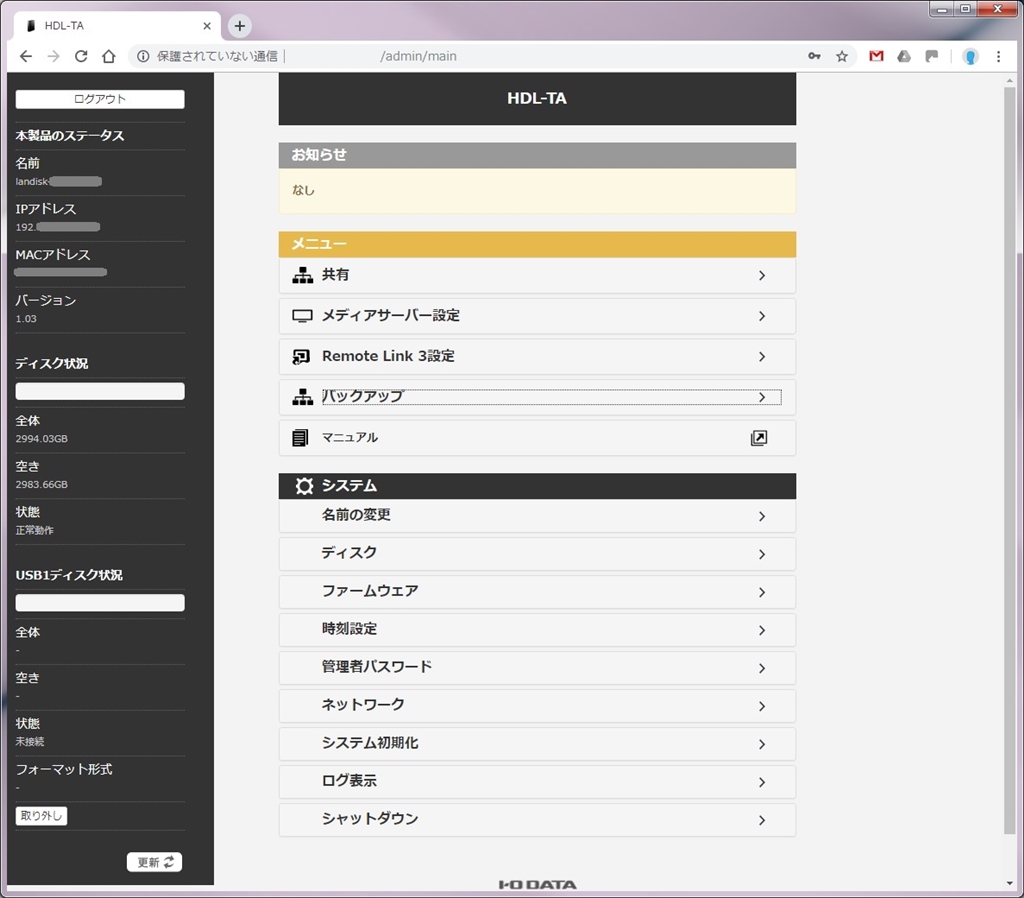The height and width of the screenshot is (898, 1024).
Task: Click the なし notice text
Action: (x=303, y=190)
